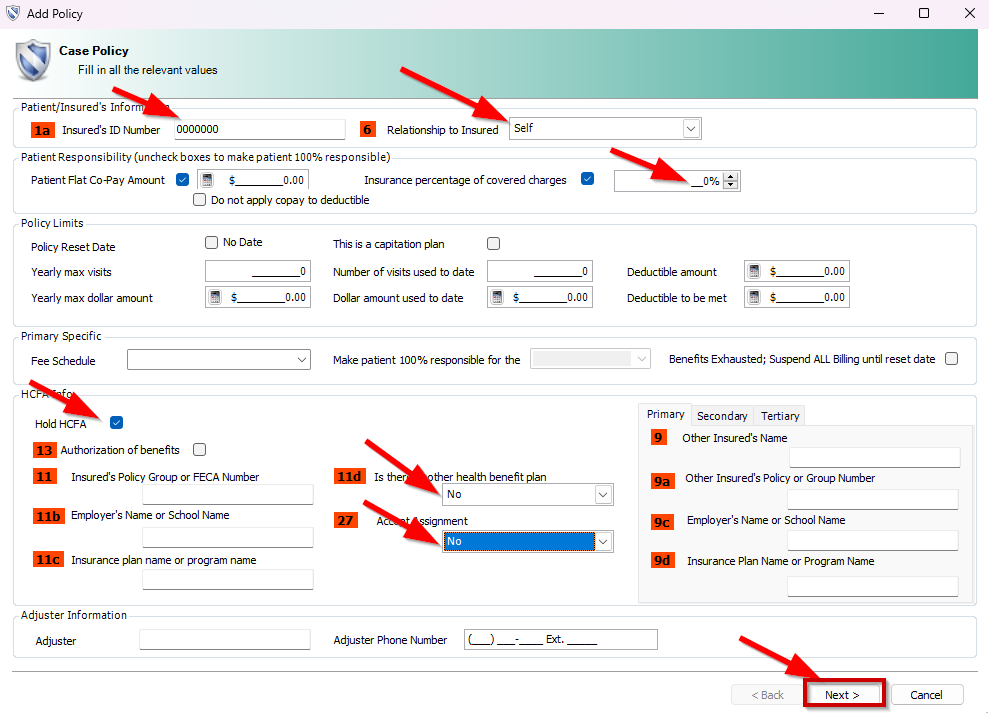Switch to the Tertiary tab
Image resolution: width=989 pixels, height=713 pixels.
779,416
